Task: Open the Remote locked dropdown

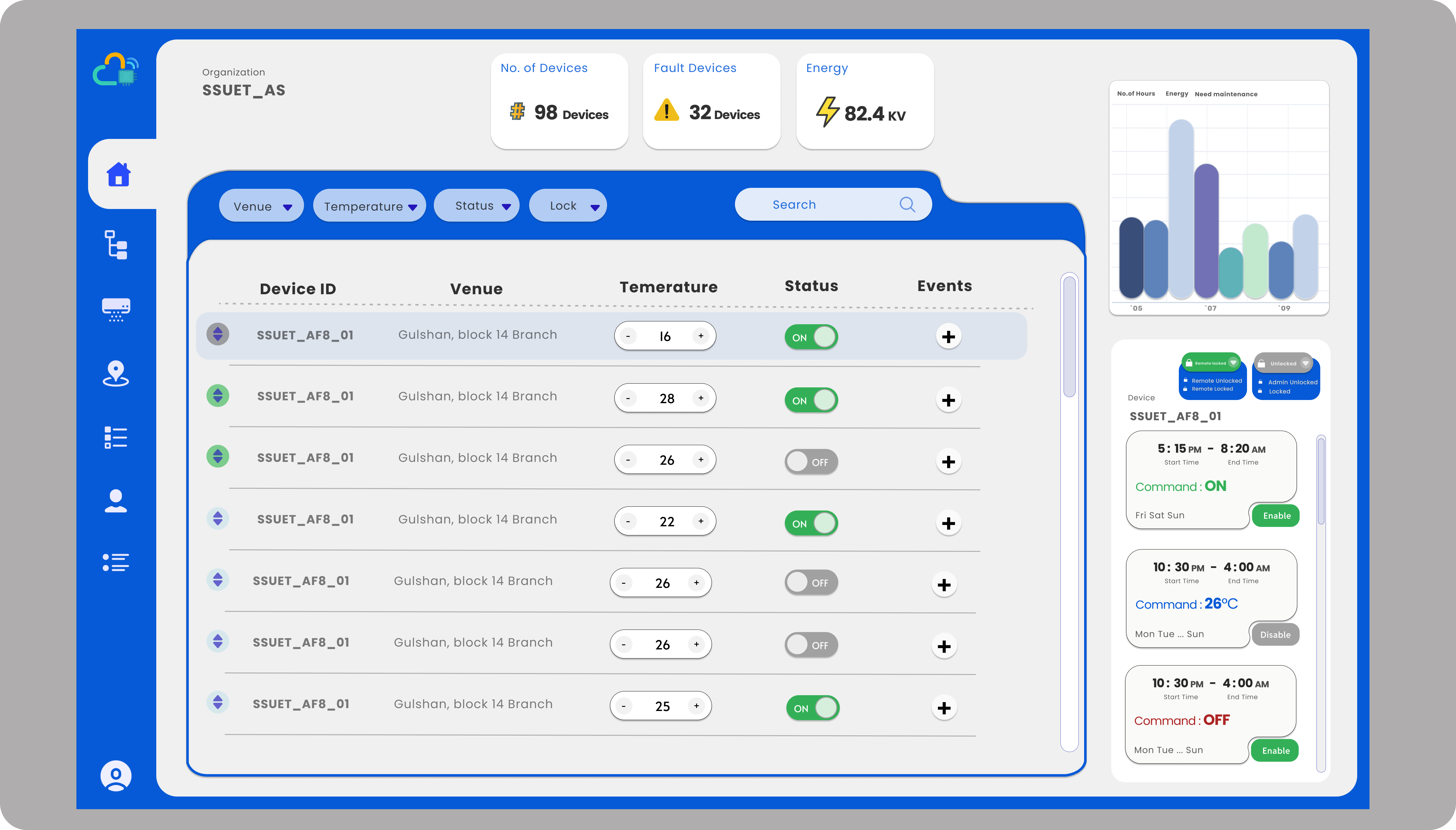Action: point(1233,362)
